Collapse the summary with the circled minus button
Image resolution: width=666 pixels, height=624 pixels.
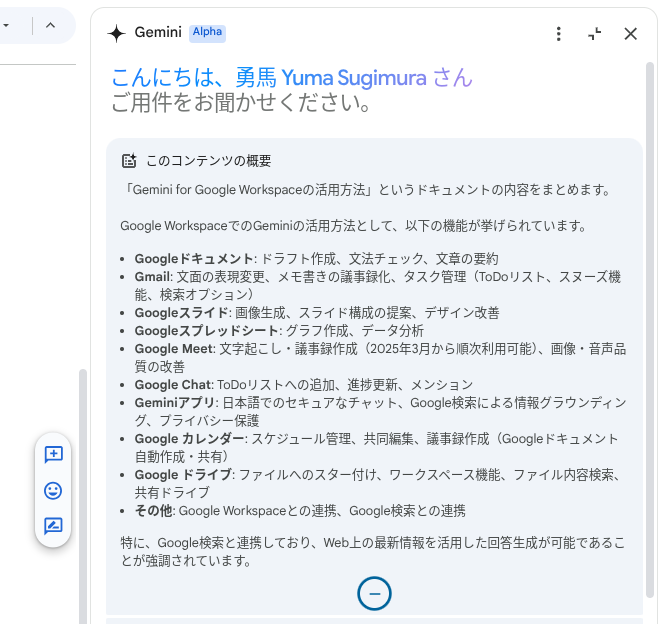point(374,593)
